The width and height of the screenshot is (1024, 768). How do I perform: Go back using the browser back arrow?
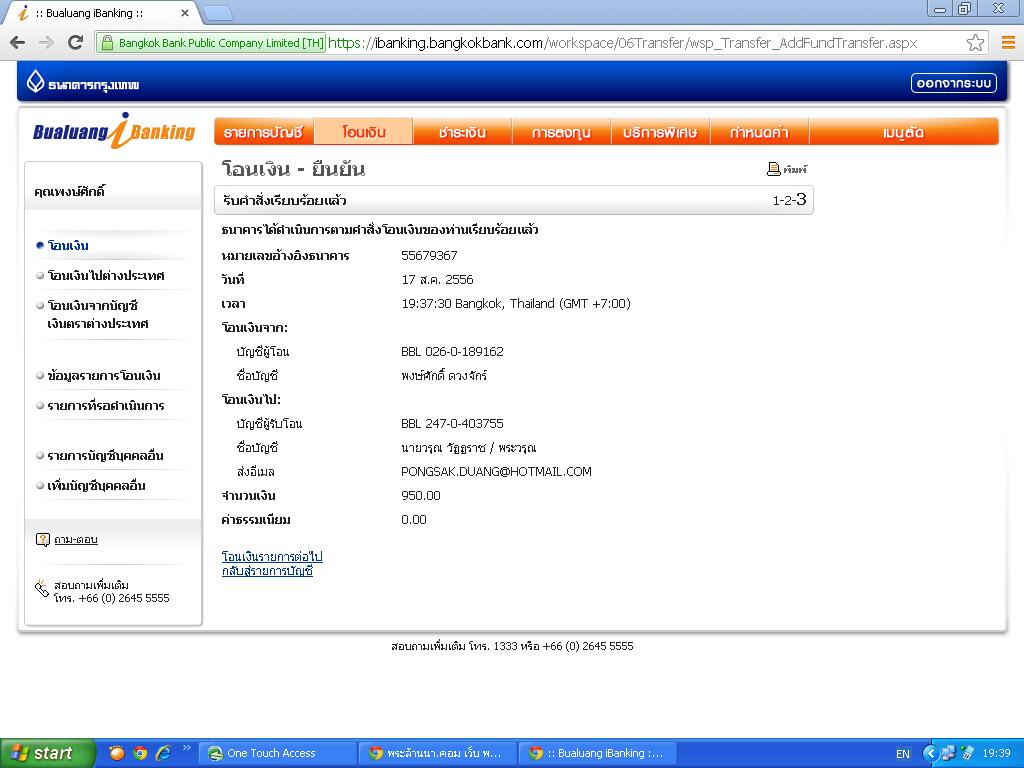coord(17,42)
